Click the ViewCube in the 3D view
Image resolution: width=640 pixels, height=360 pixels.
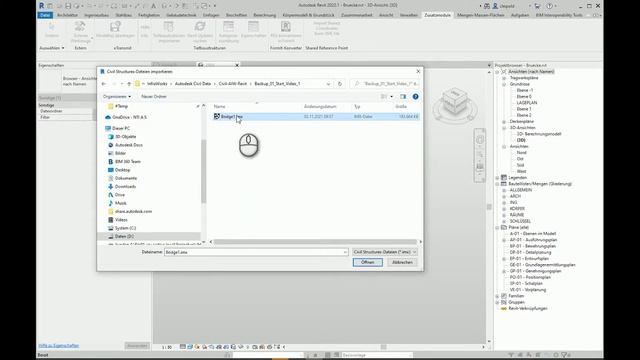point(455,102)
